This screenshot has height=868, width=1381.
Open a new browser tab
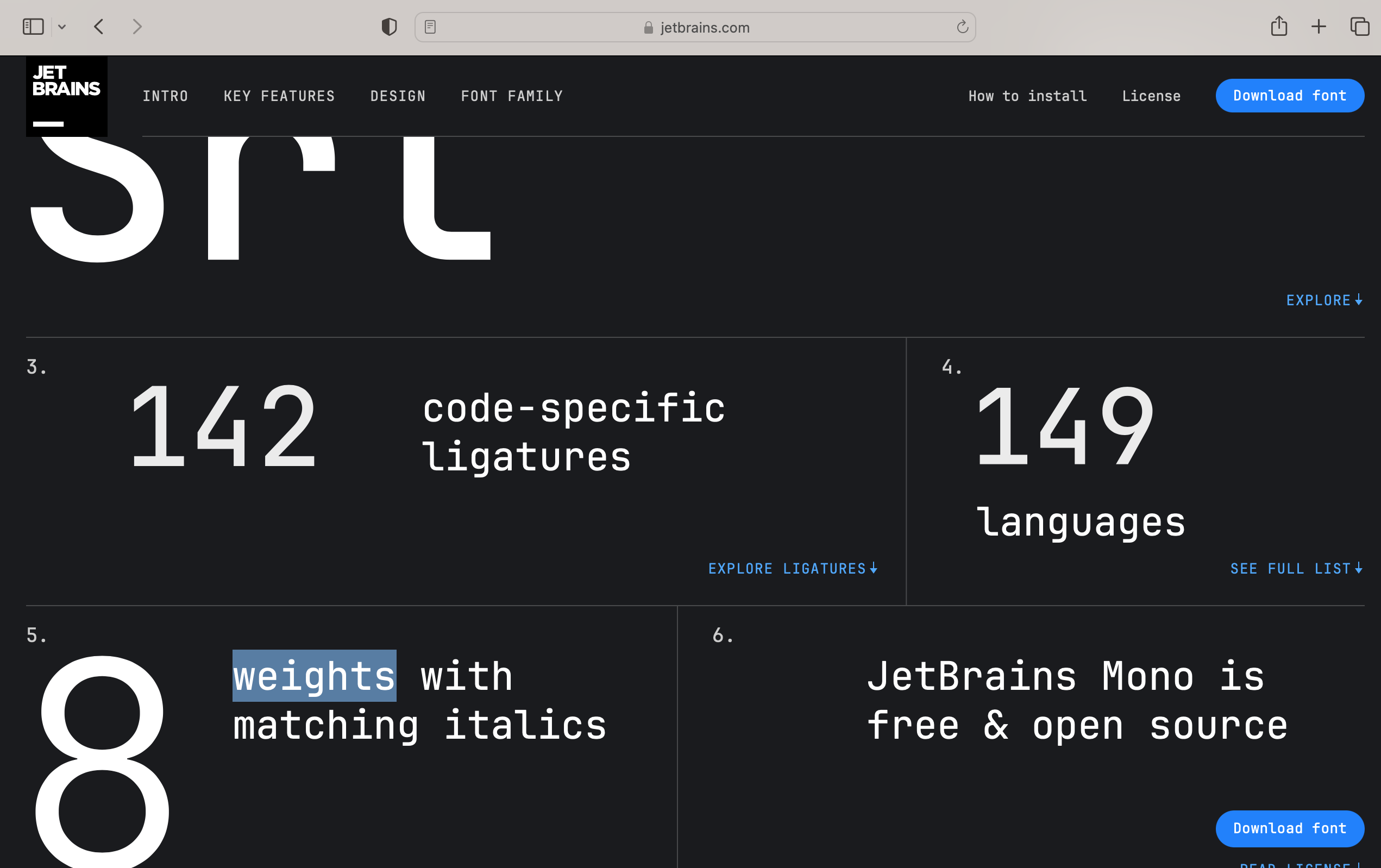(1319, 27)
